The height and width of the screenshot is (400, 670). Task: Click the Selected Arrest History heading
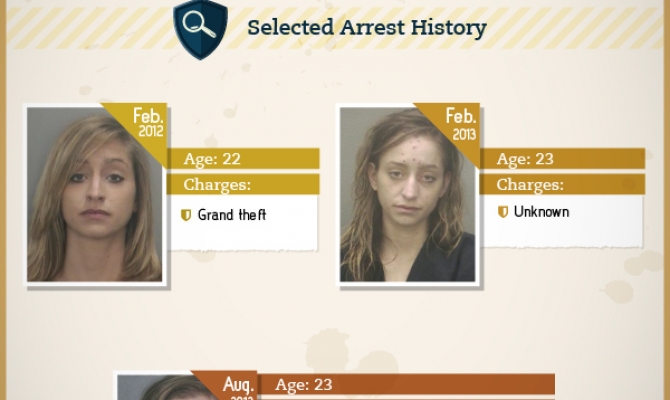point(367,28)
